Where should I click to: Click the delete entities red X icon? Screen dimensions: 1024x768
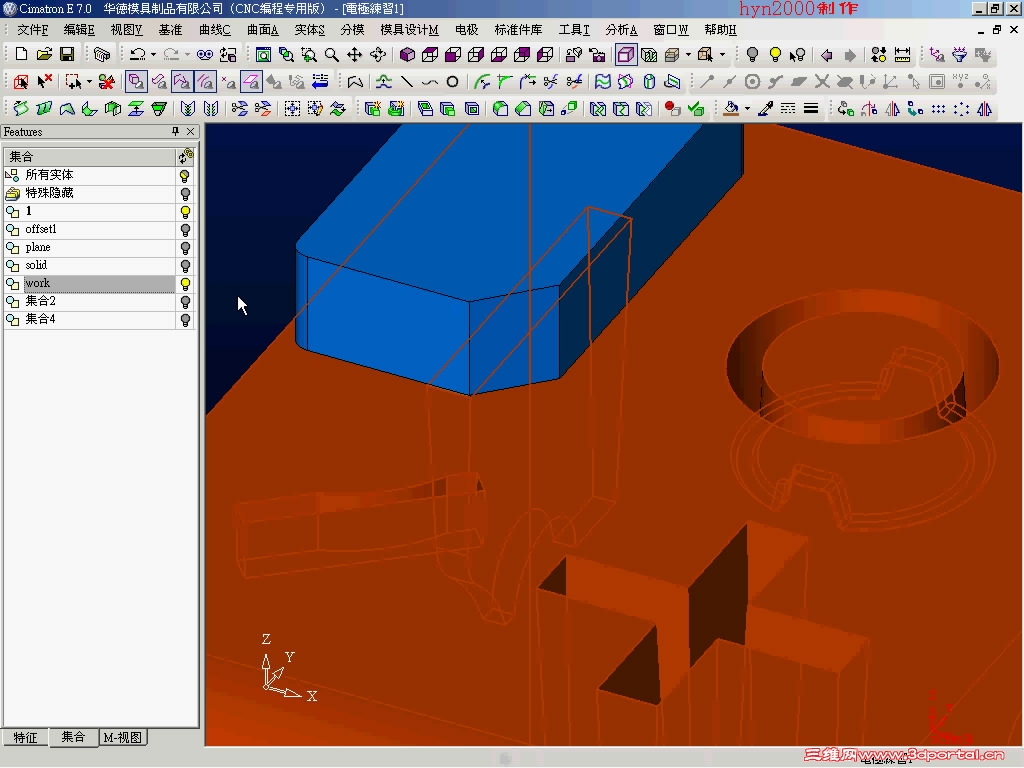click(106, 82)
